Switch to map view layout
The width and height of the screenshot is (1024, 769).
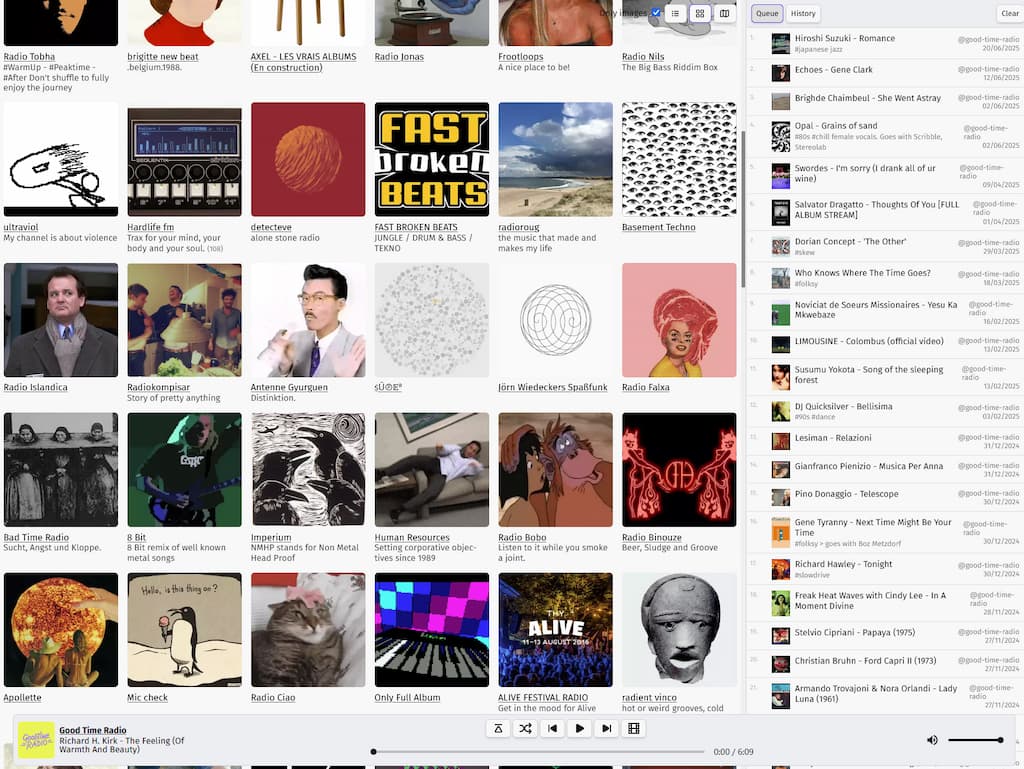coord(724,14)
